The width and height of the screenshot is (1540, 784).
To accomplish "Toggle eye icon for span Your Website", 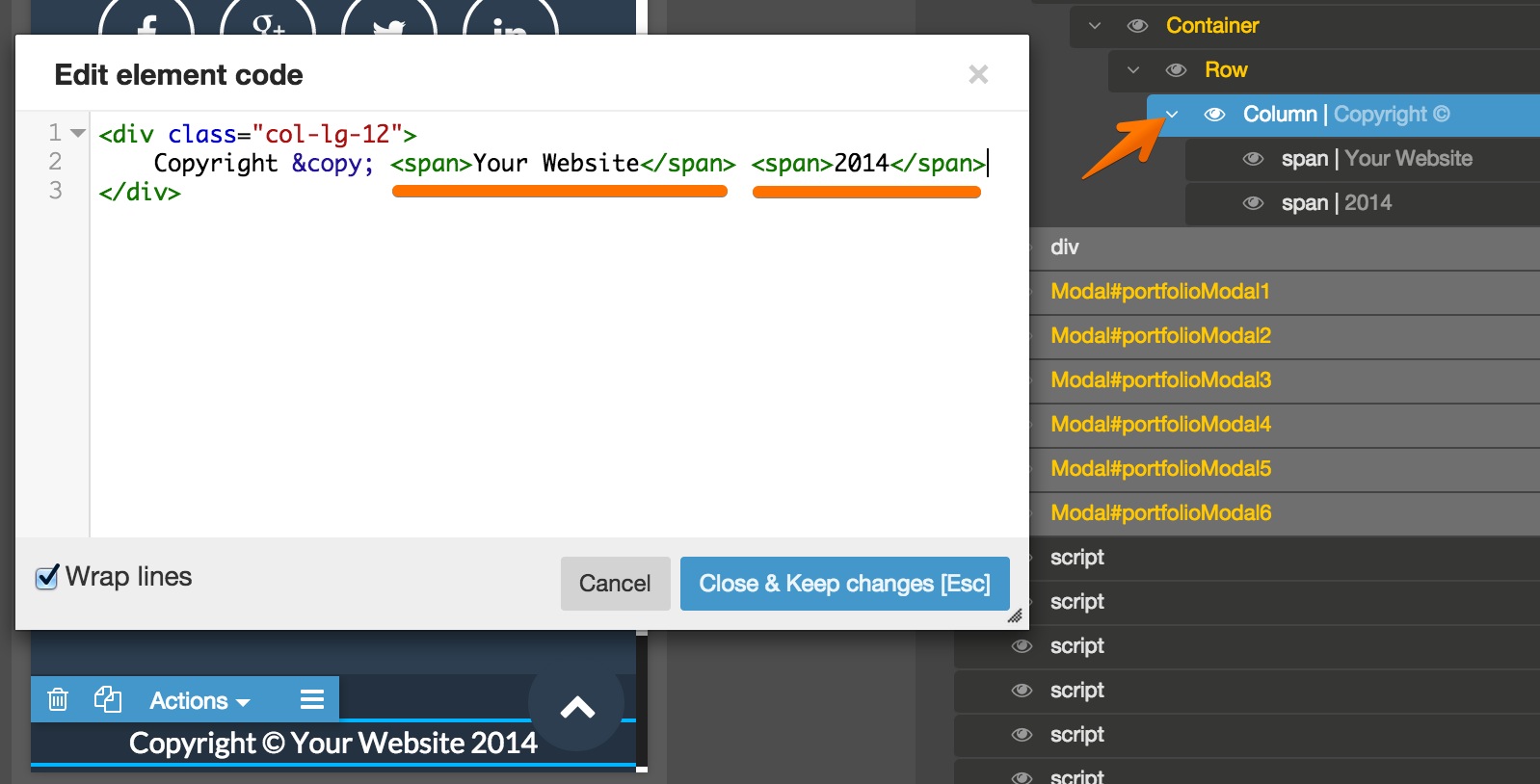I will click(1253, 159).
